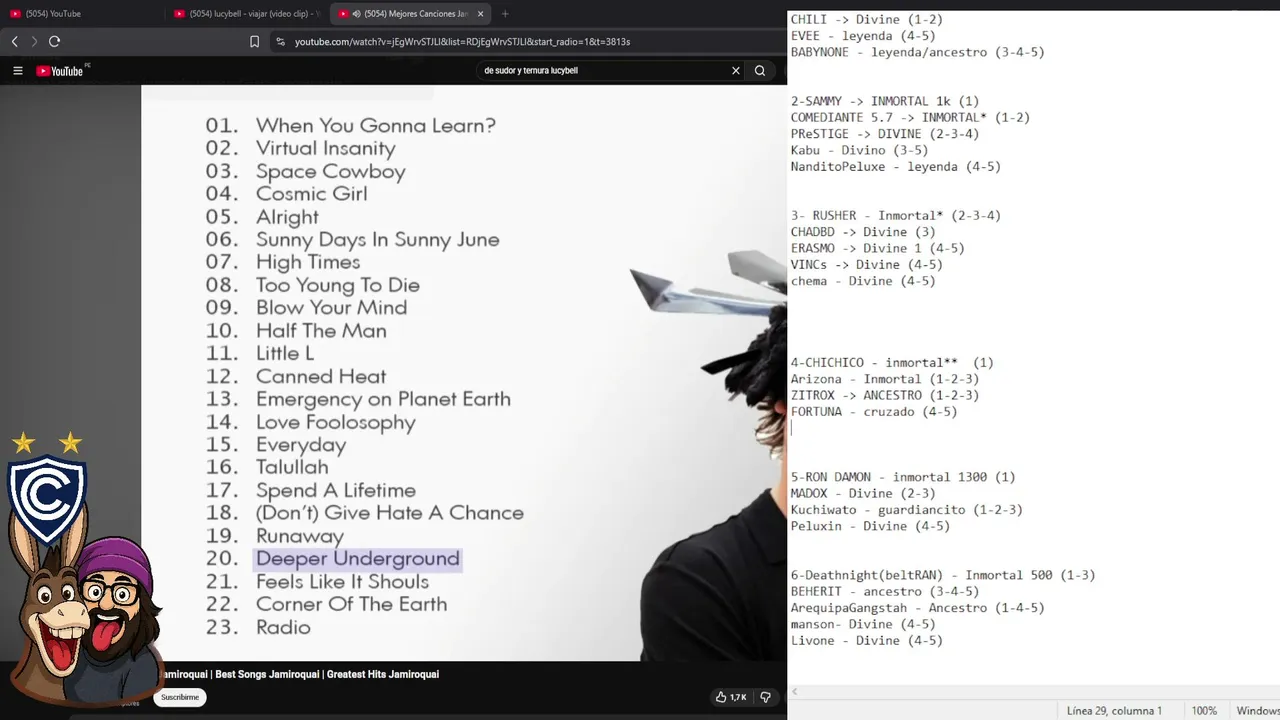Viewport: 1280px width, 720px height.
Task: Click the Jamiroquai video title
Action: (x=301, y=674)
